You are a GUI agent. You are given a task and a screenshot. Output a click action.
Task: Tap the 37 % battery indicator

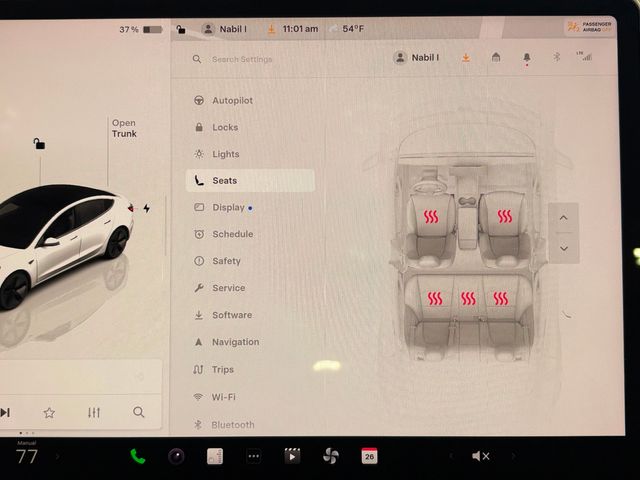[x=141, y=29]
